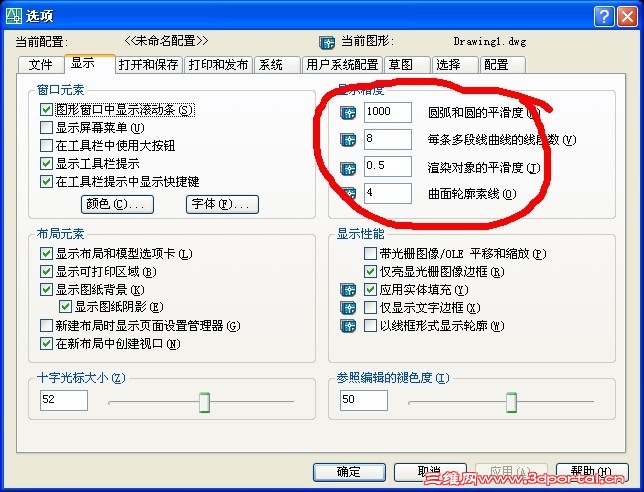The image size is (644, 492).
Task: Switch to the 文件 tab
Action: [x=41, y=64]
